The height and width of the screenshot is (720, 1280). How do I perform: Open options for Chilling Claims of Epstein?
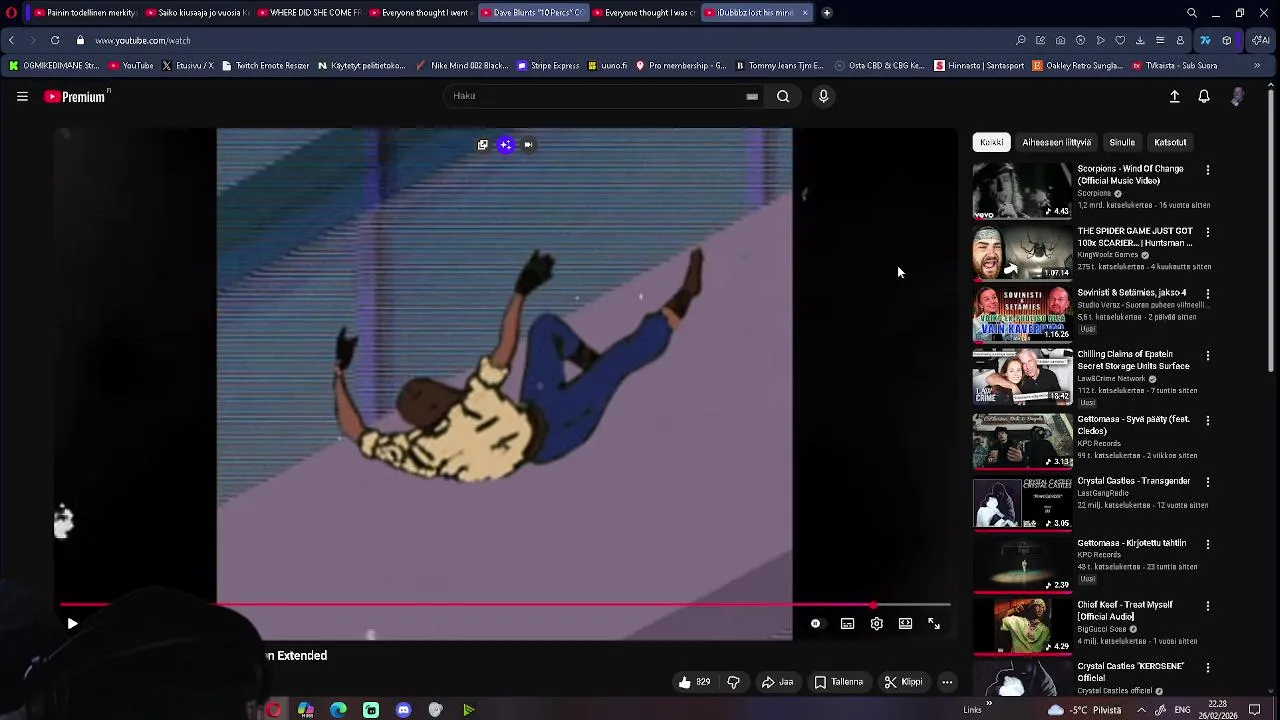(x=1208, y=355)
